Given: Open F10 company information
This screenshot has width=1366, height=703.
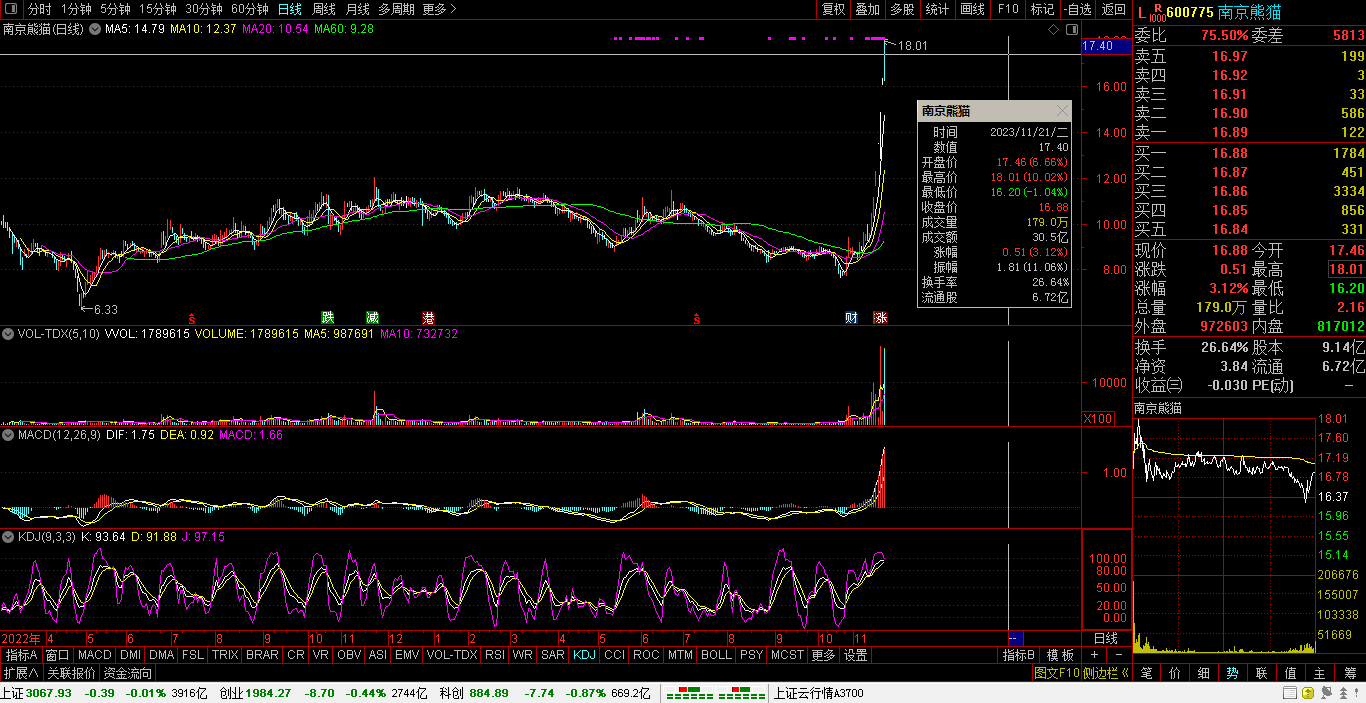Looking at the screenshot, I should (x=1007, y=9).
